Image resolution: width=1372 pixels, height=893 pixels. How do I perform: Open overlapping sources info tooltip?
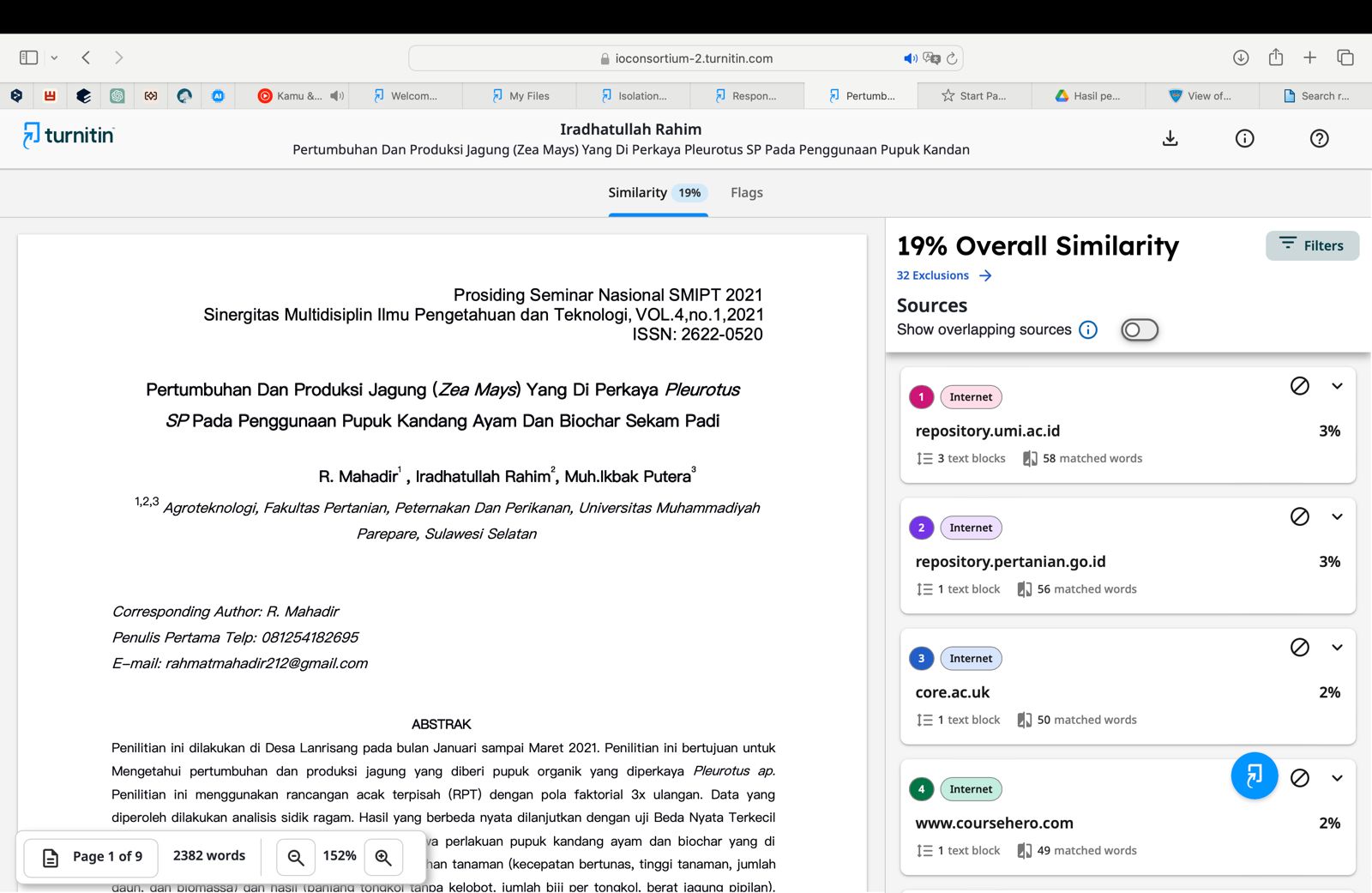click(1088, 329)
